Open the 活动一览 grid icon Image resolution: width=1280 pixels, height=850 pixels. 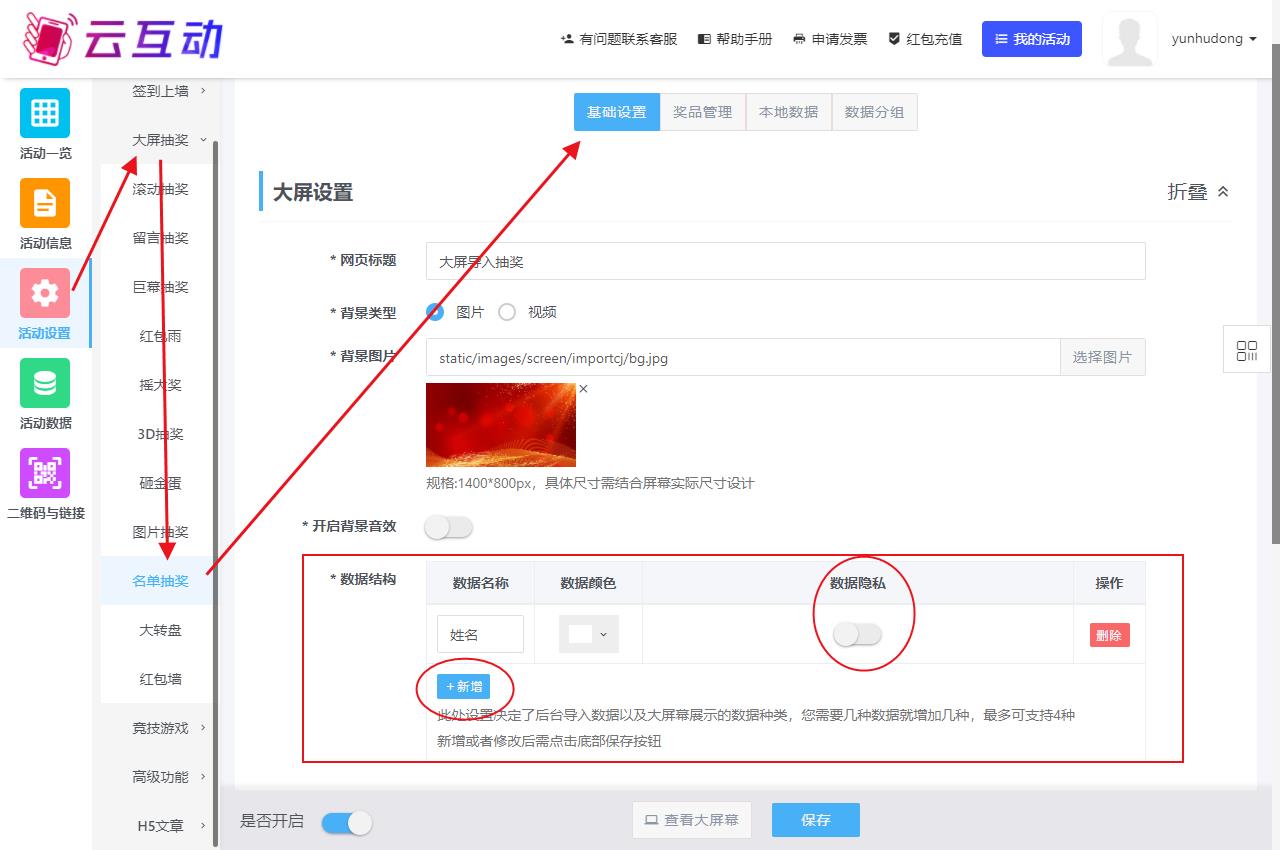pyautogui.click(x=45, y=113)
